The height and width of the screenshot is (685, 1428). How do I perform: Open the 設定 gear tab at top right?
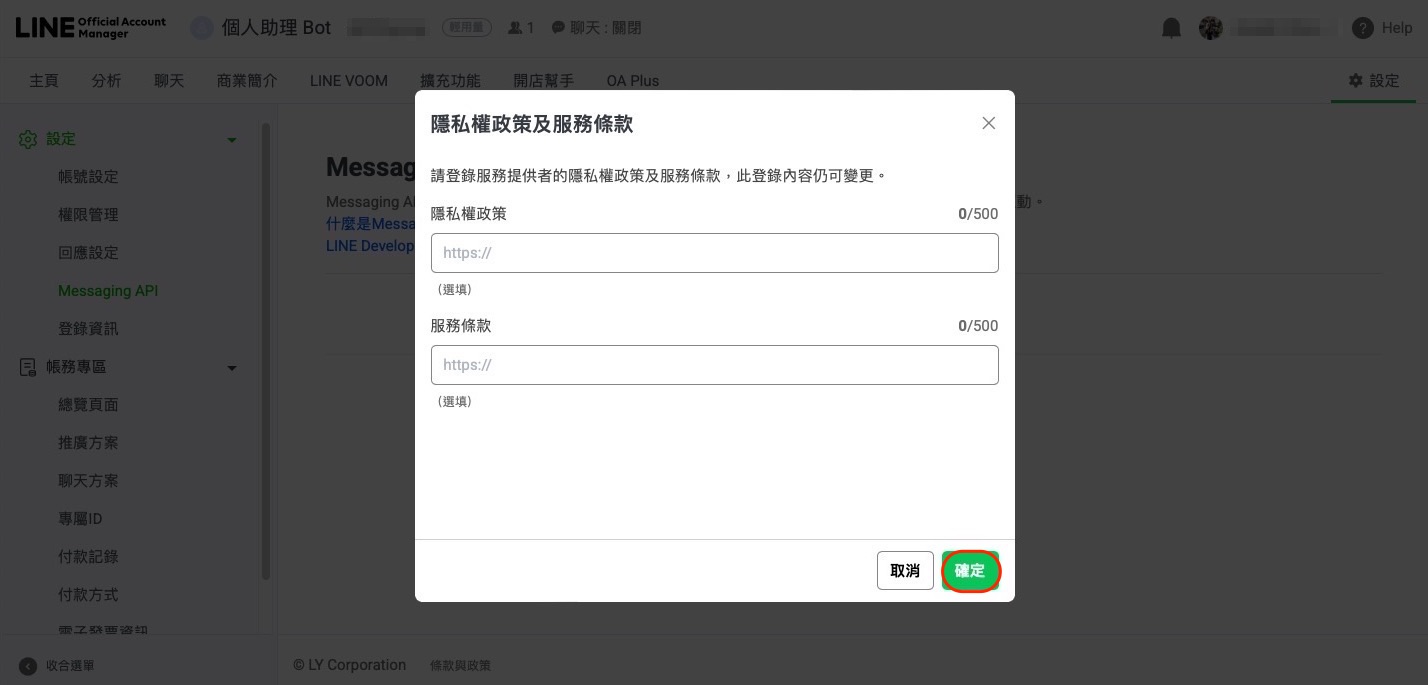click(1373, 81)
